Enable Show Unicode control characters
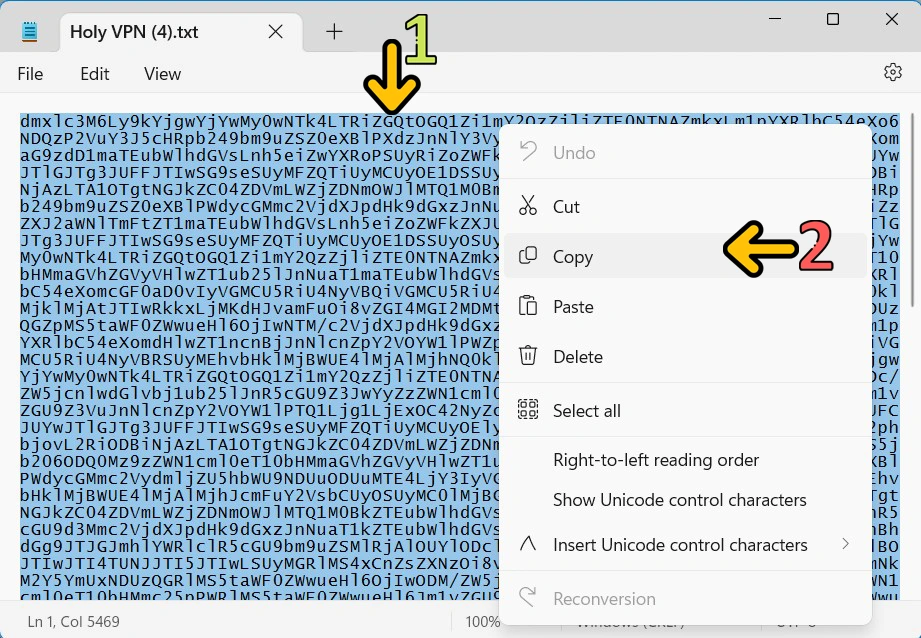 click(x=680, y=499)
